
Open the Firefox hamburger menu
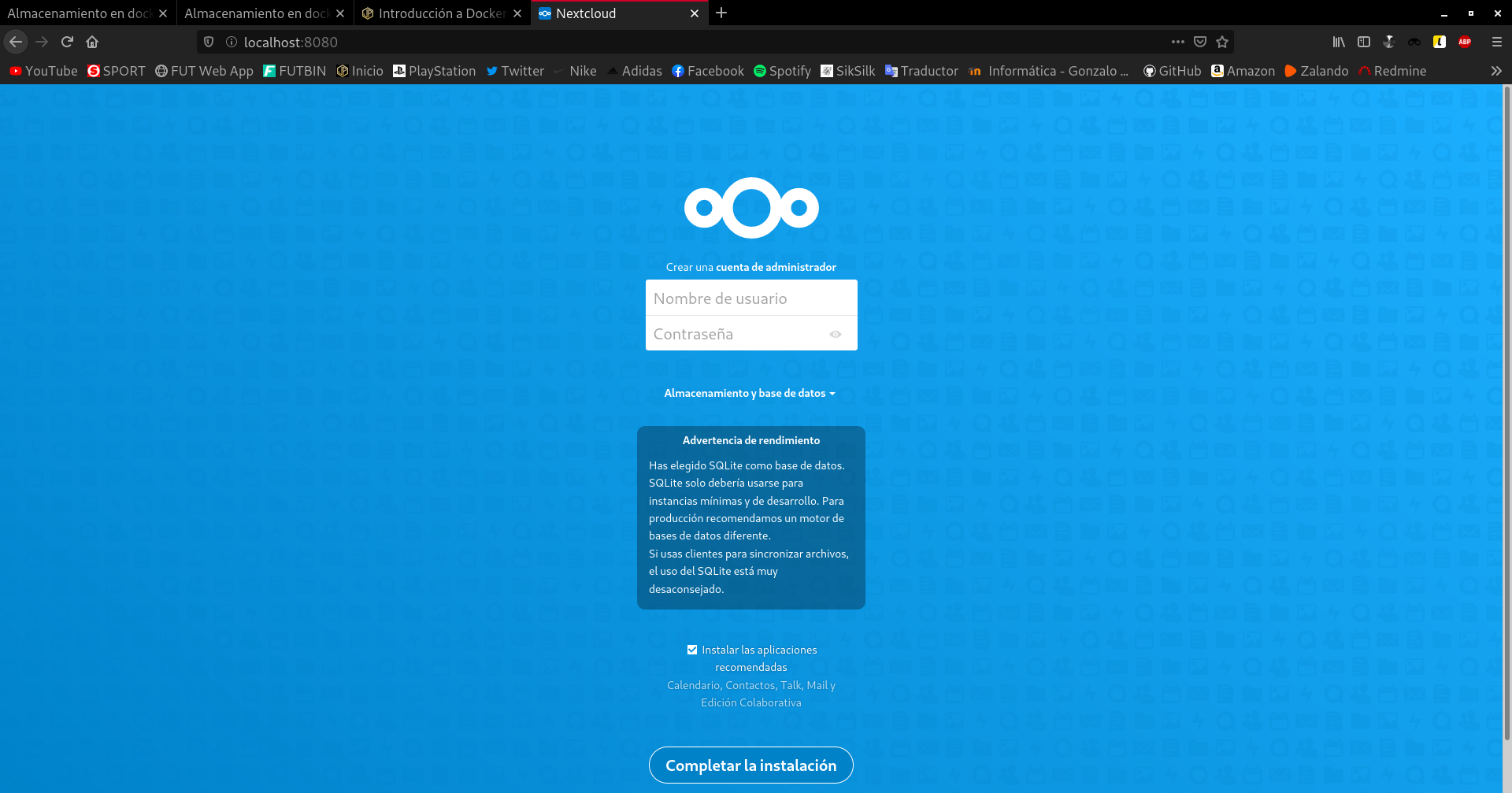tap(1497, 42)
